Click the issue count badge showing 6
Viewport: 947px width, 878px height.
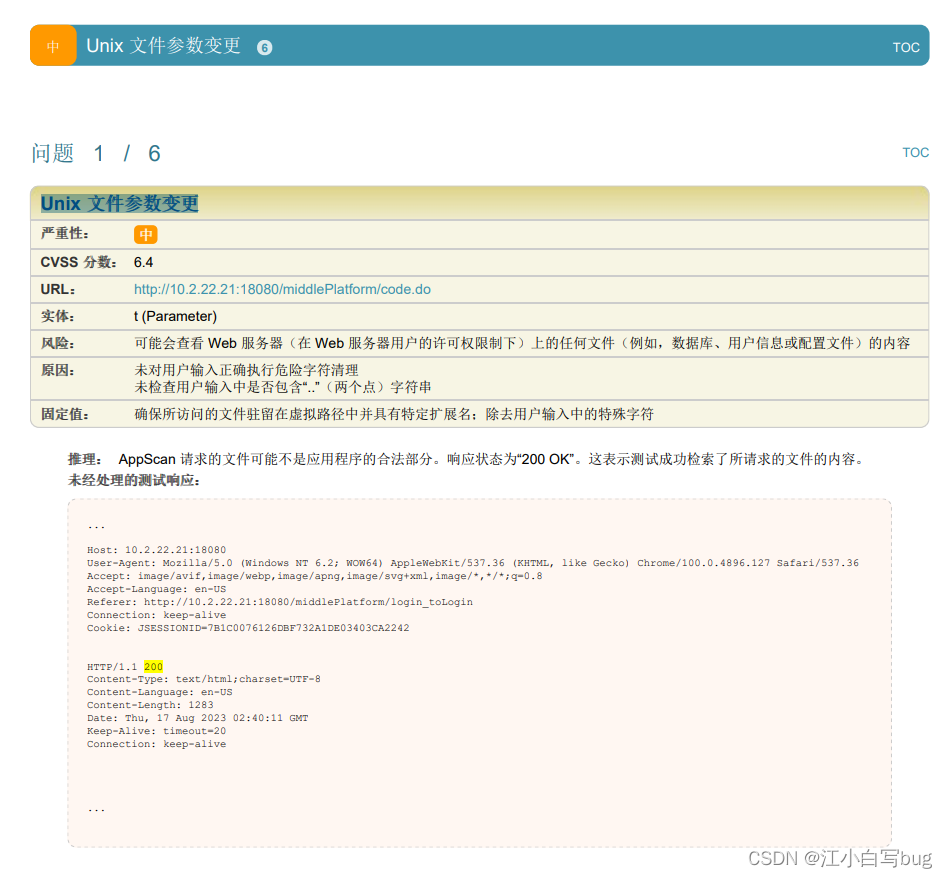265,48
